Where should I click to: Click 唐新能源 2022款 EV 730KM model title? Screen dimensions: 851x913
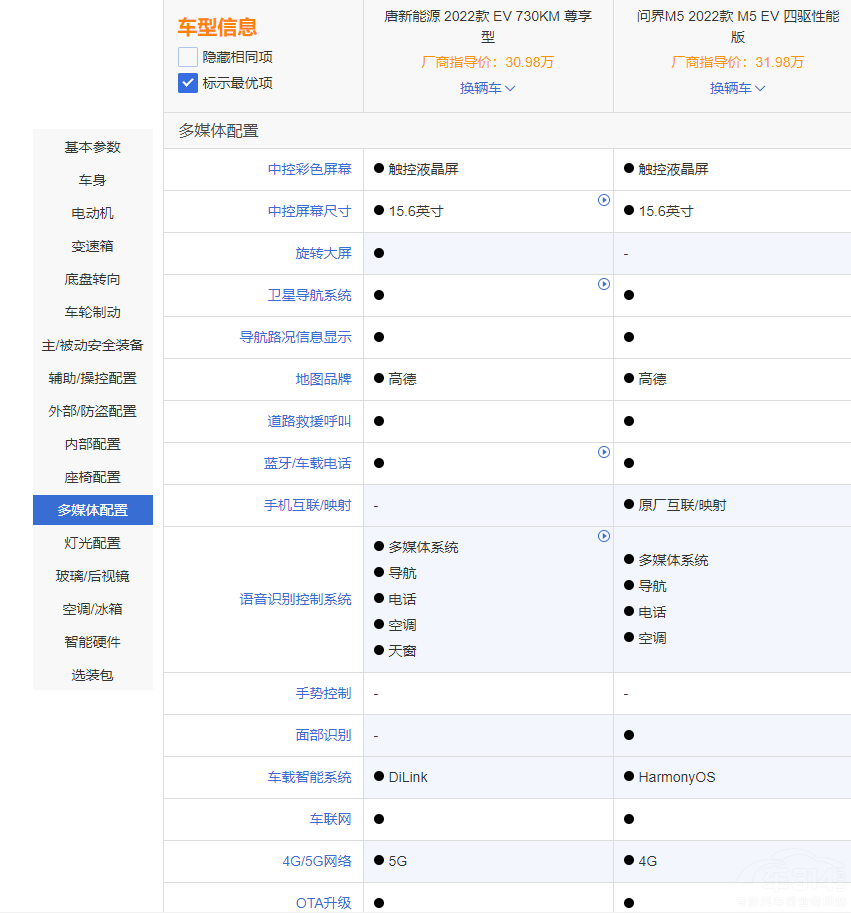[x=488, y=26]
